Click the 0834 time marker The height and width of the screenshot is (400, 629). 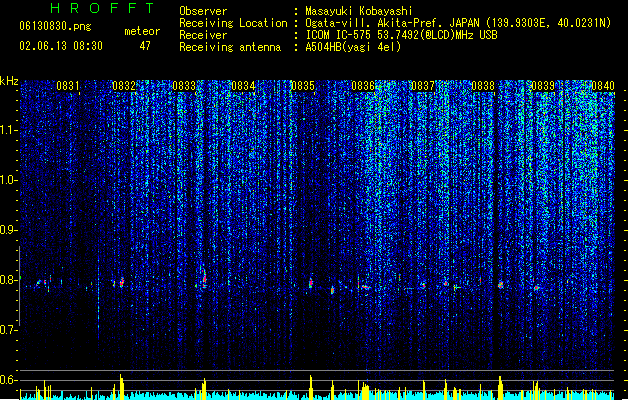click(x=243, y=86)
